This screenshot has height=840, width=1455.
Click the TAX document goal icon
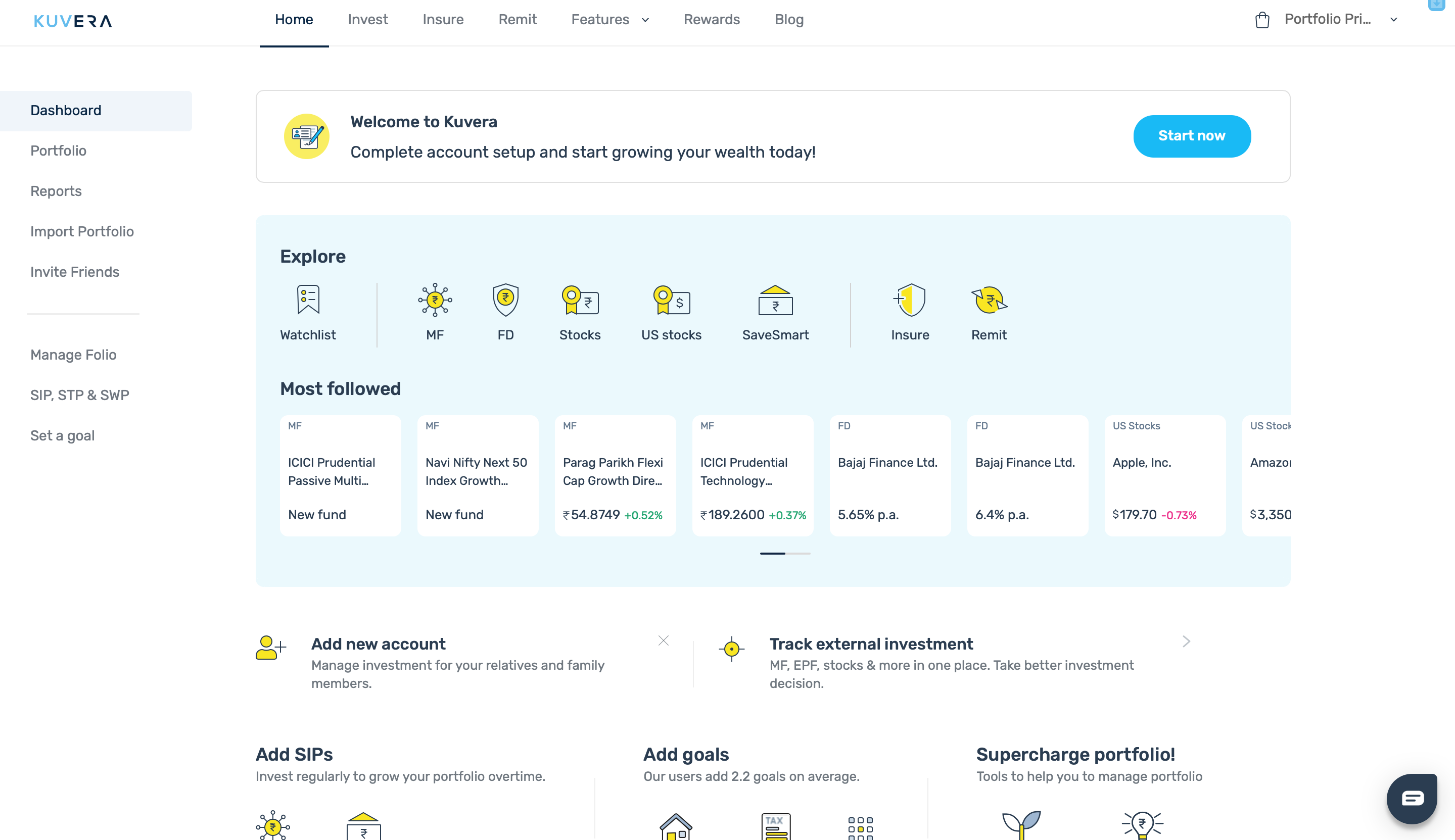tap(776, 827)
